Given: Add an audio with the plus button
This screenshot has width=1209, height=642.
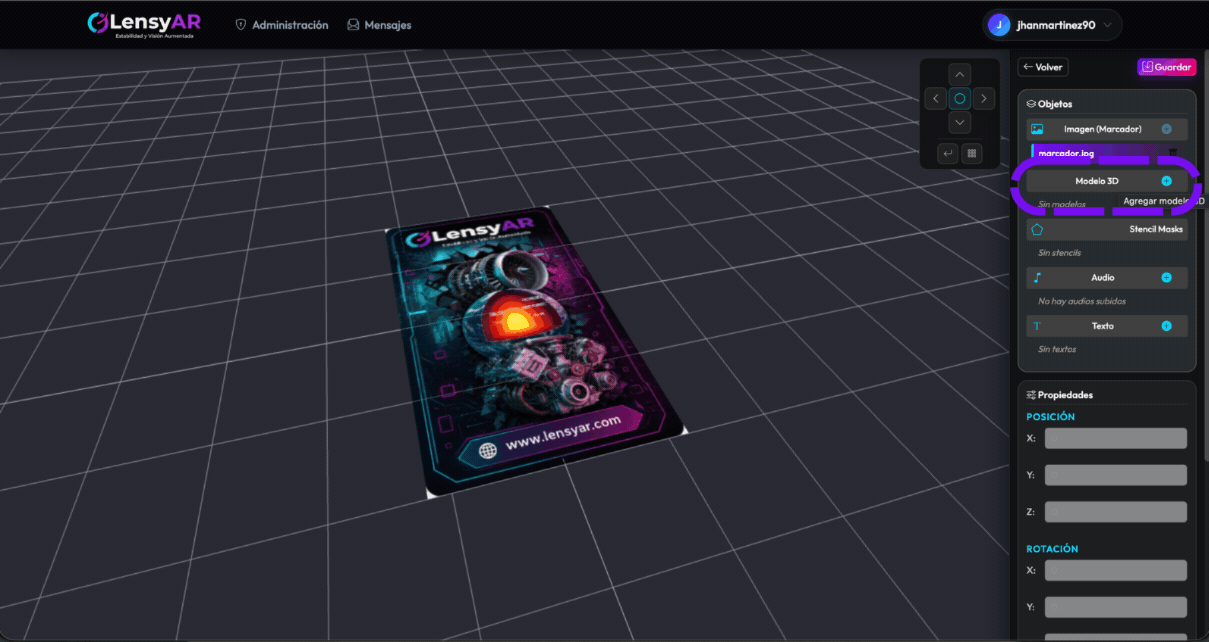Looking at the screenshot, I should [1166, 277].
